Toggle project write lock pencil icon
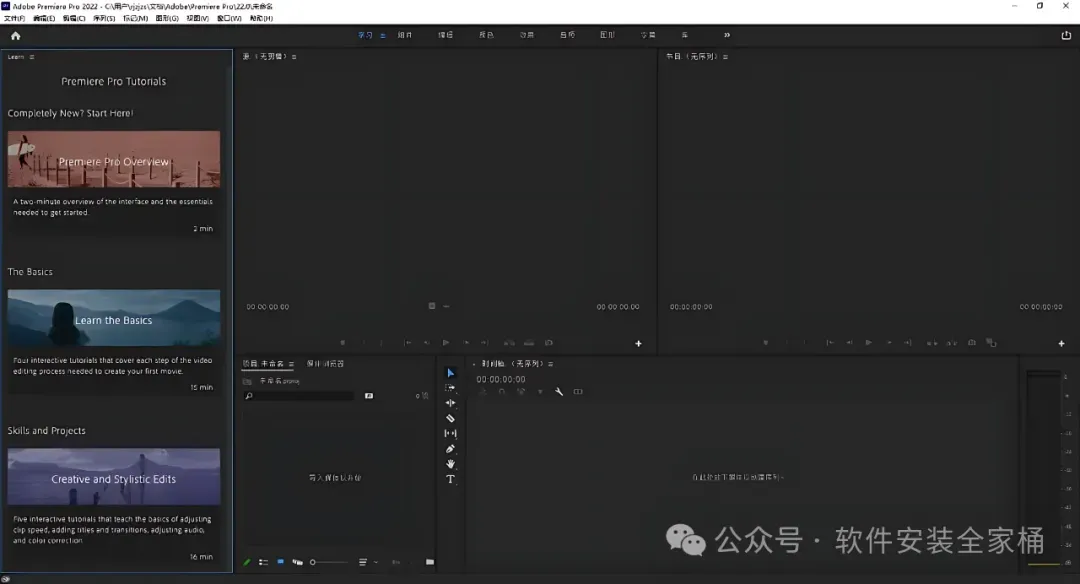 tap(247, 562)
